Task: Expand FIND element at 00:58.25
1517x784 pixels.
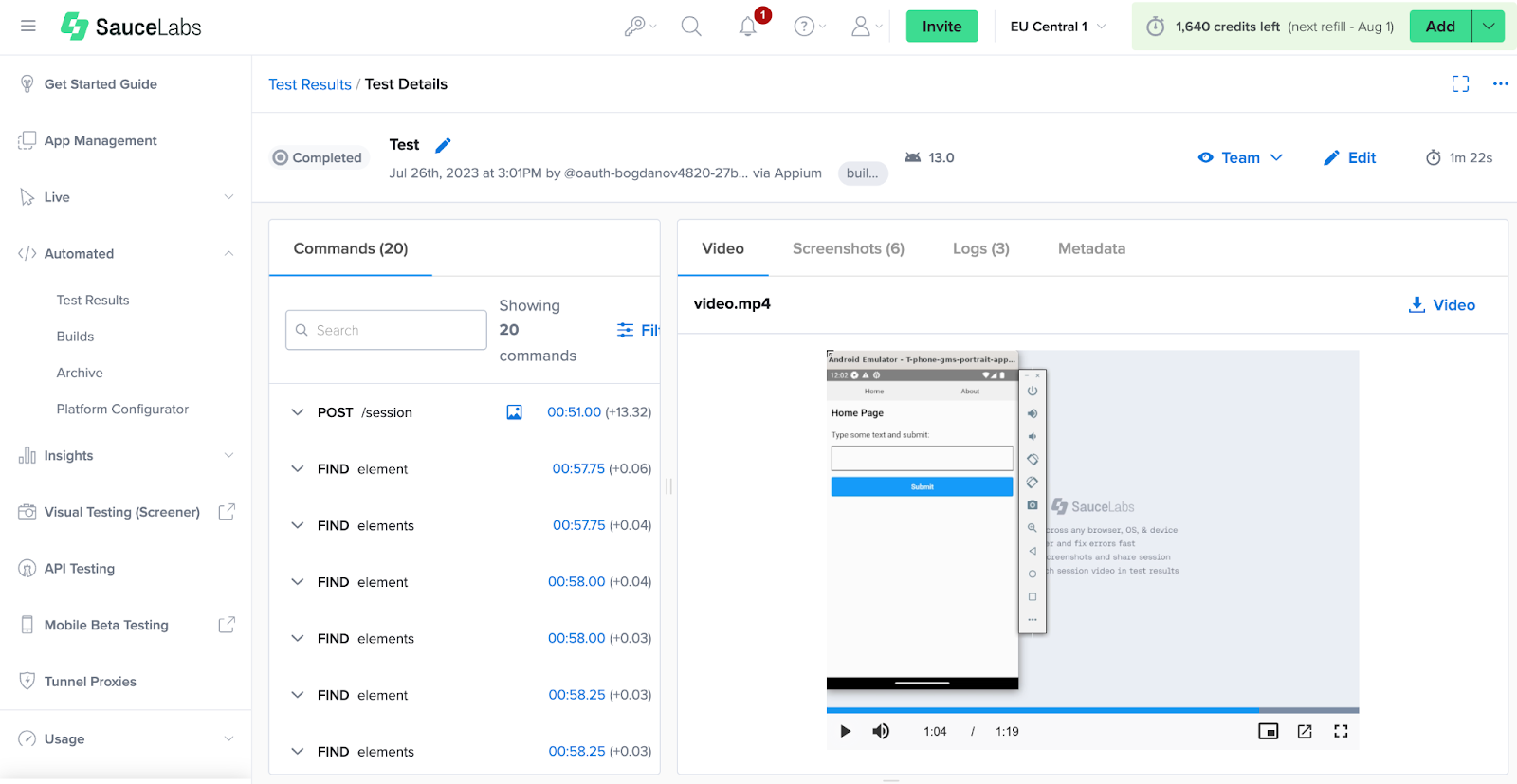Action: [x=298, y=695]
